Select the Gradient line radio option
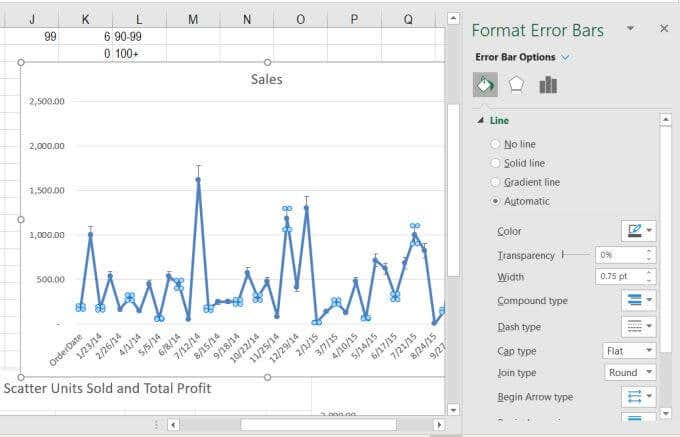Image resolution: width=680 pixels, height=437 pixels. point(496,182)
